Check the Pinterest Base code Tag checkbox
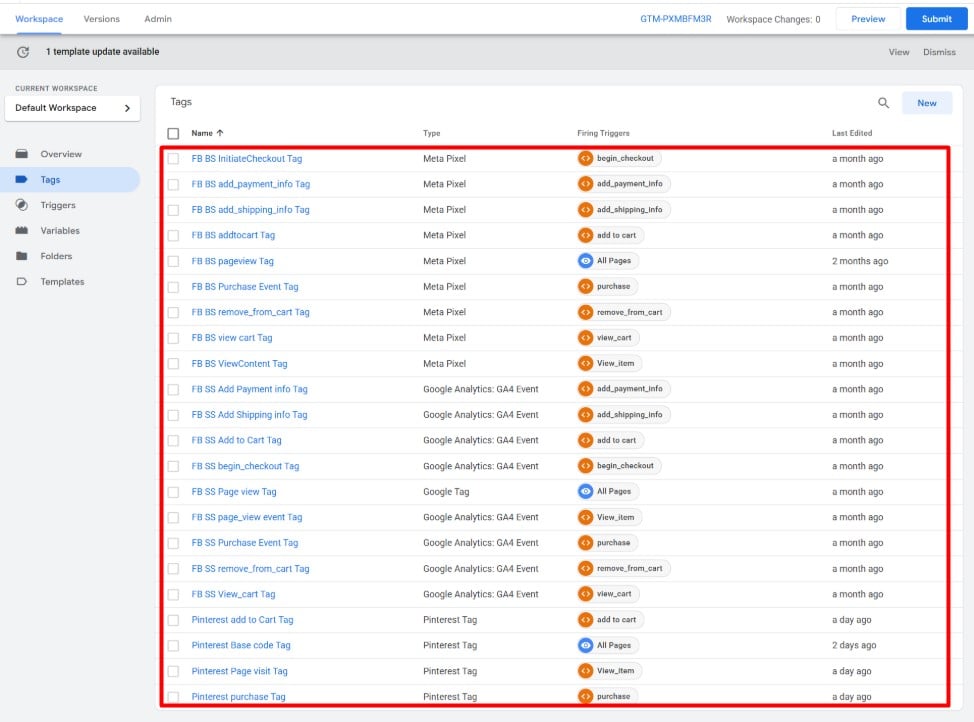 173,646
